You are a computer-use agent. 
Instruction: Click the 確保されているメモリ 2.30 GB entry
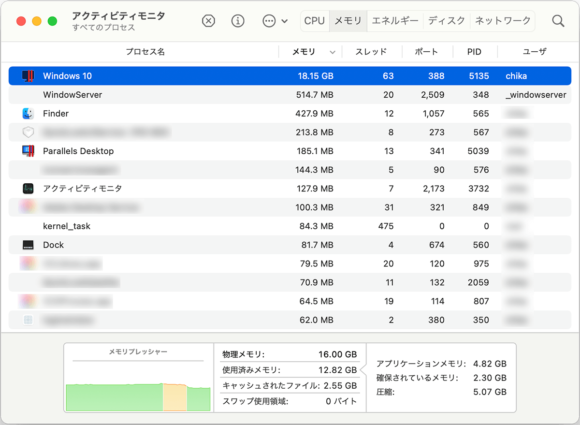[441, 378]
